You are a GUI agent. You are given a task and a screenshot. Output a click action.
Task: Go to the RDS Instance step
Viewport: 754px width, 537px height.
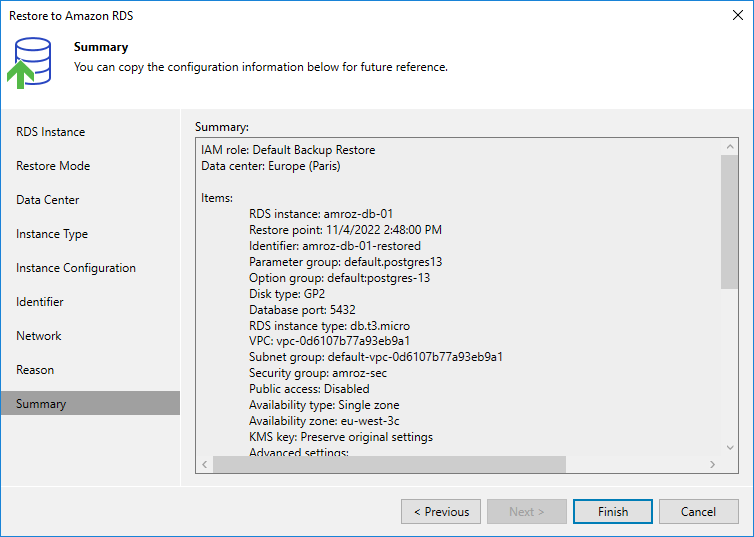point(51,132)
